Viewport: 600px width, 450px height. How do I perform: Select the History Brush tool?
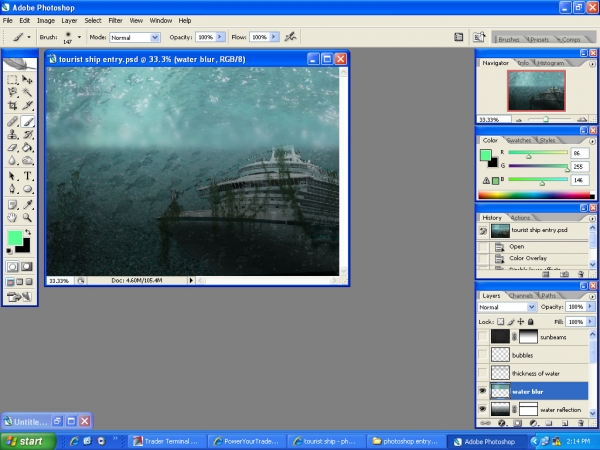coord(27,134)
